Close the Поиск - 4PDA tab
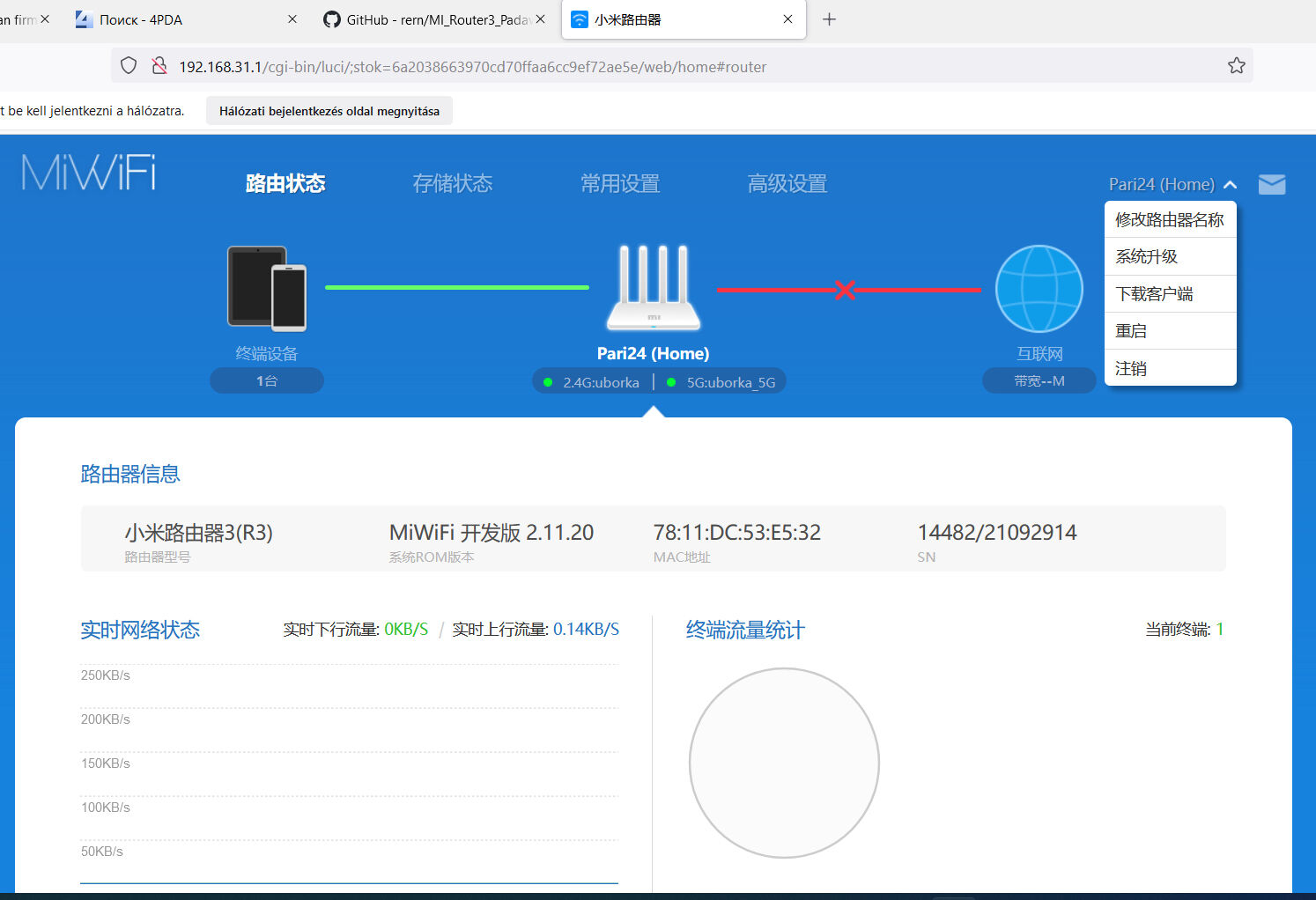Viewport: 1316px width, 900px height. pyautogui.click(x=292, y=19)
